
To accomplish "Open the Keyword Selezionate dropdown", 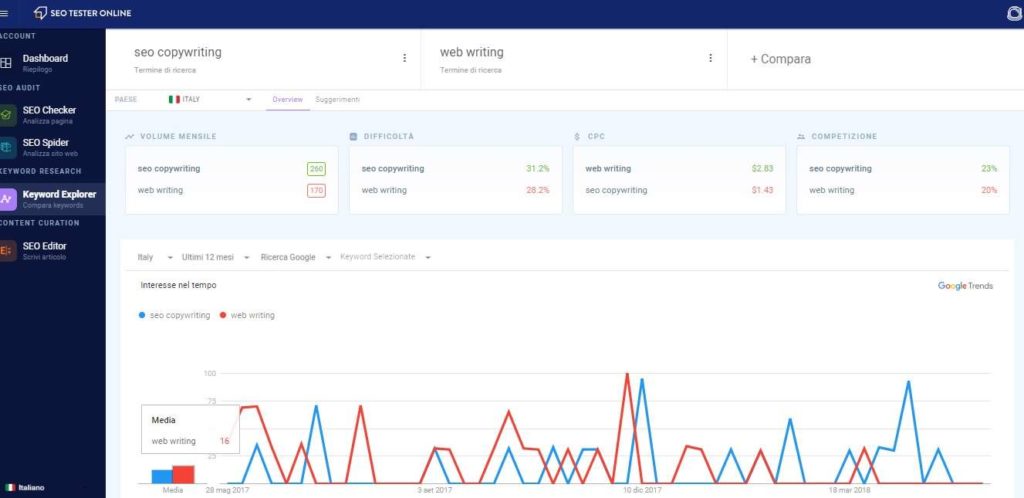I will tap(384, 258).
